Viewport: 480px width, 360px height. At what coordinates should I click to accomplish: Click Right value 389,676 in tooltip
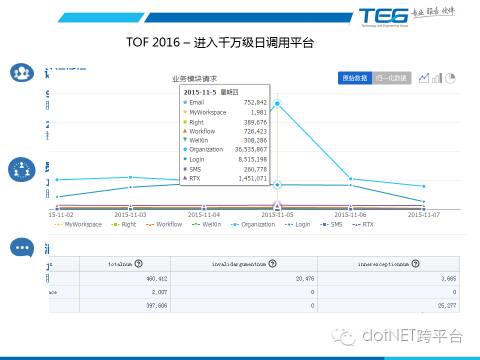click(x=255, y=122)
